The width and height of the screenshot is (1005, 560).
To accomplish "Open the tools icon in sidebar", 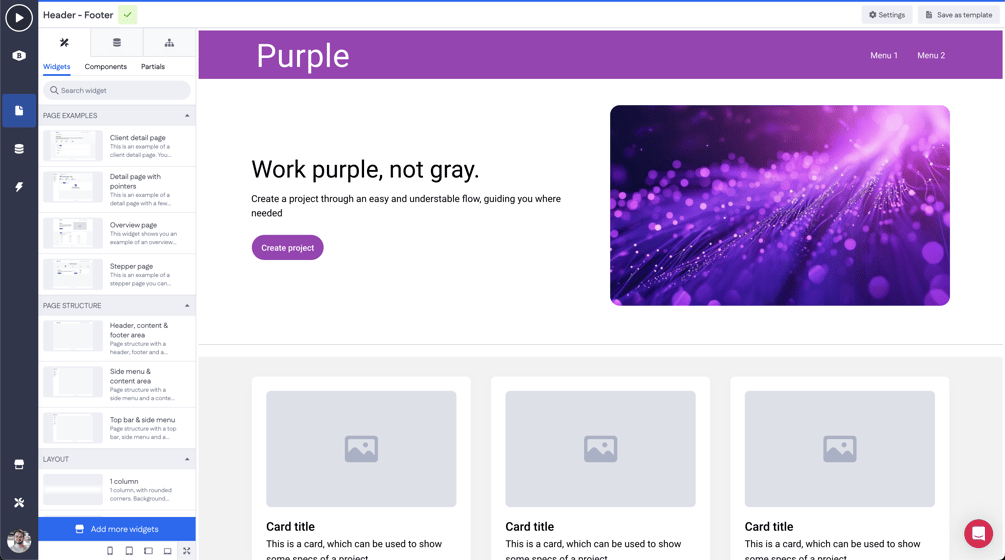I will (19, 502).
